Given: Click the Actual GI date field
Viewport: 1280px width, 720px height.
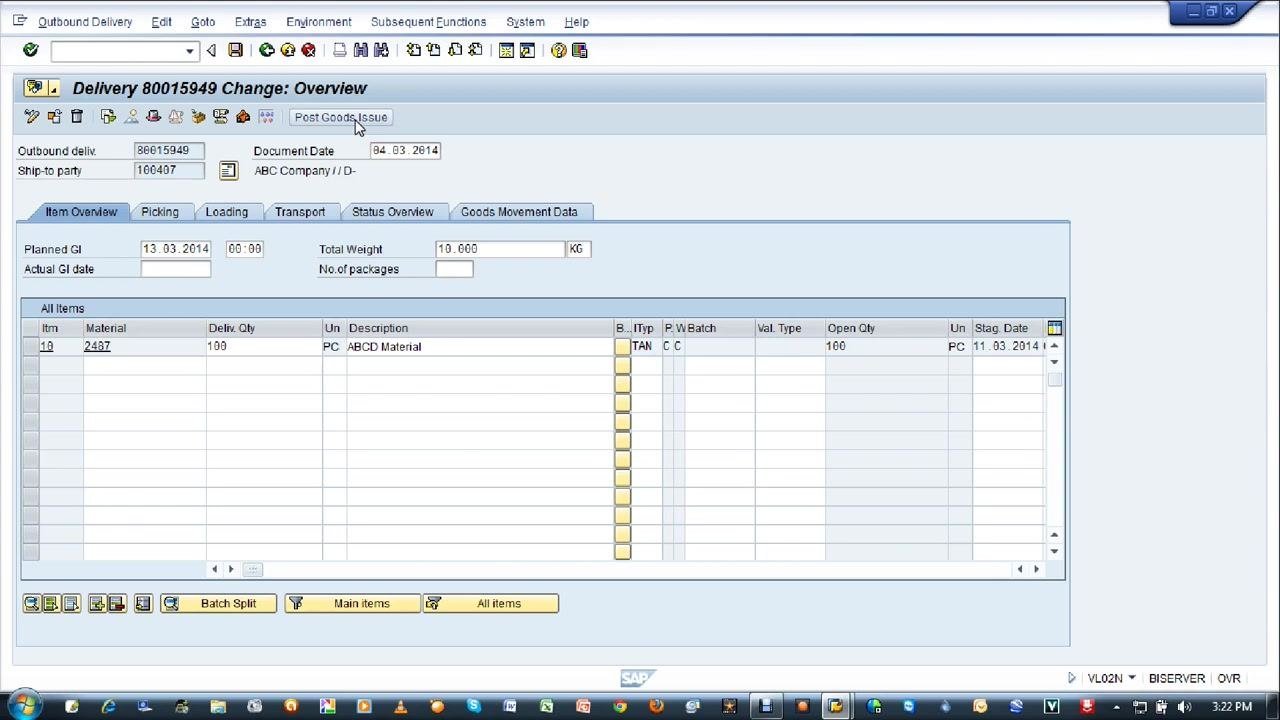Looking at the screenshot, I should (x=176, y=269).
